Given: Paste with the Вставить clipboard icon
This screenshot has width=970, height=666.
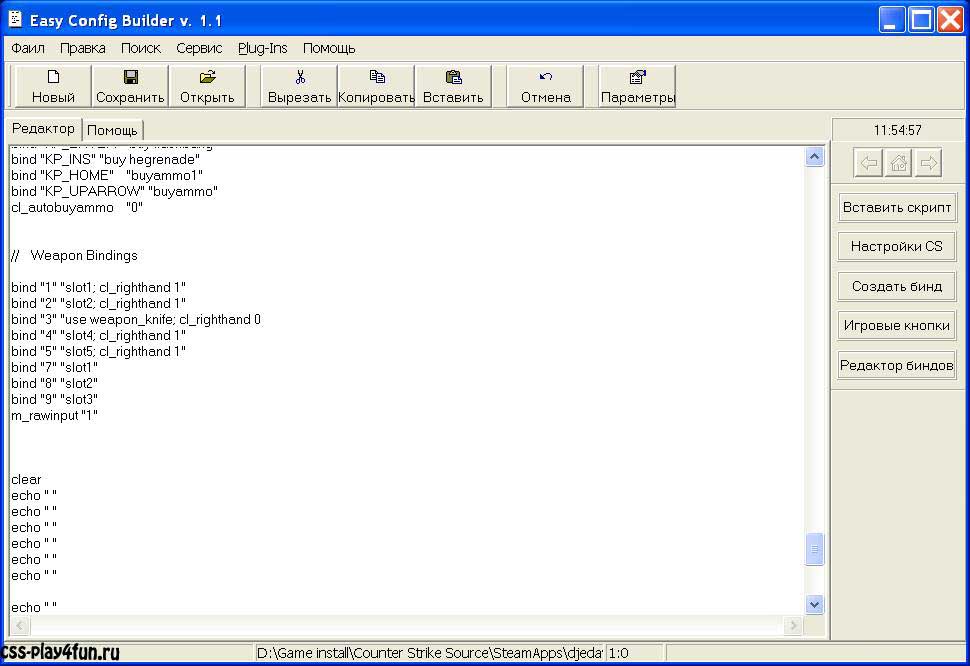Looking at the screenshot, I should click(x=453, y=78).
